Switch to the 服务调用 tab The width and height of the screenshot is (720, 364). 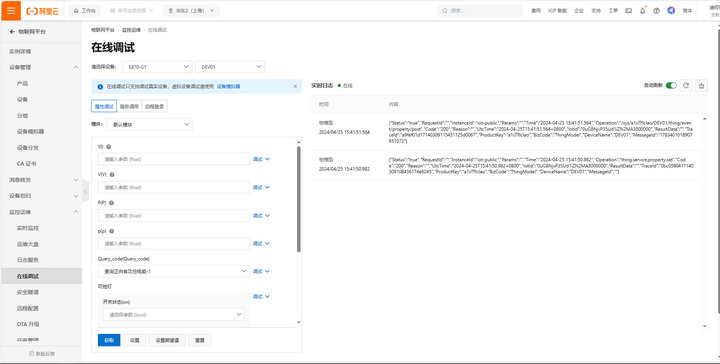pyautogui.click(x=129, y=106)
